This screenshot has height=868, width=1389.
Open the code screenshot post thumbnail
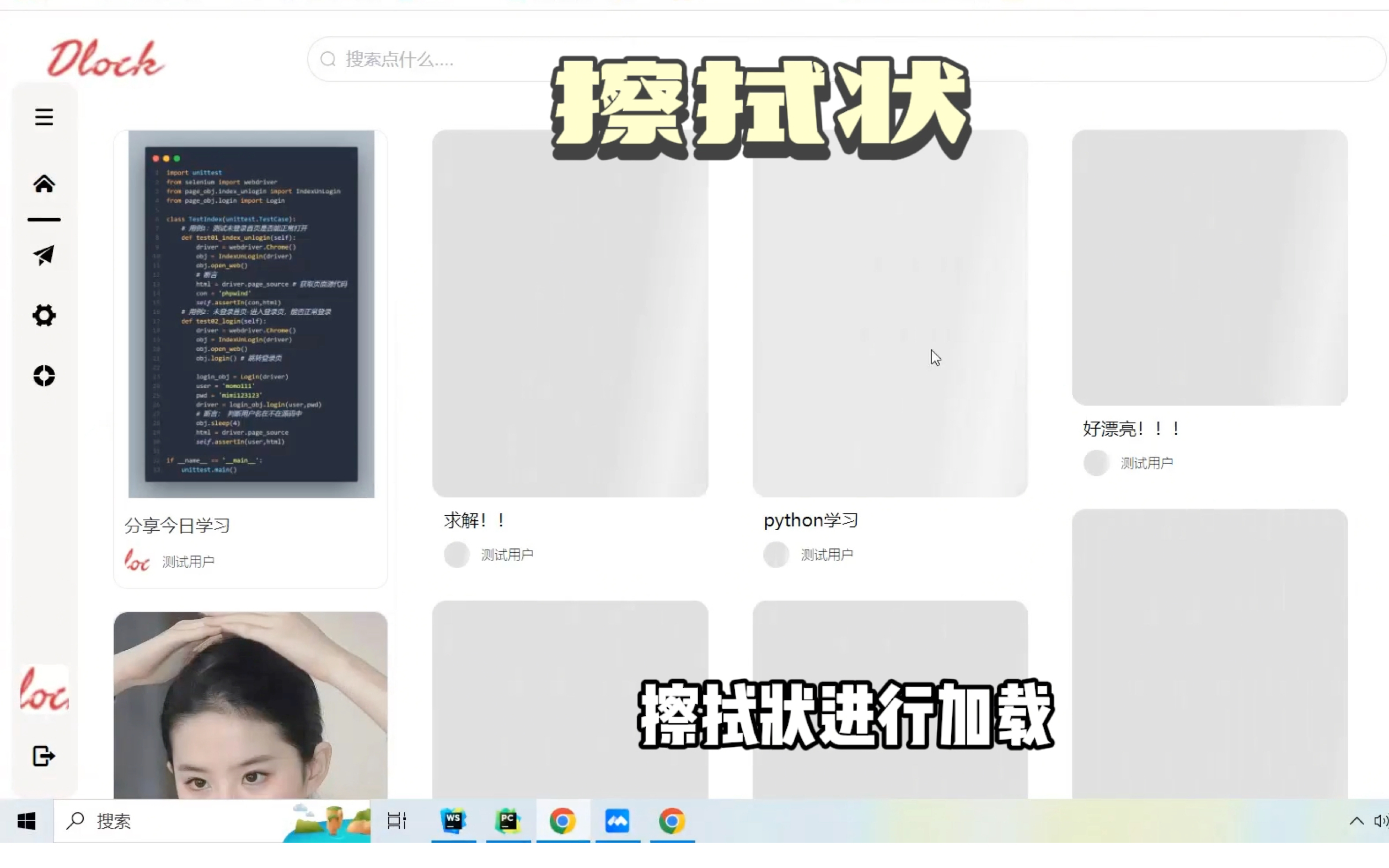coord(251,314)
